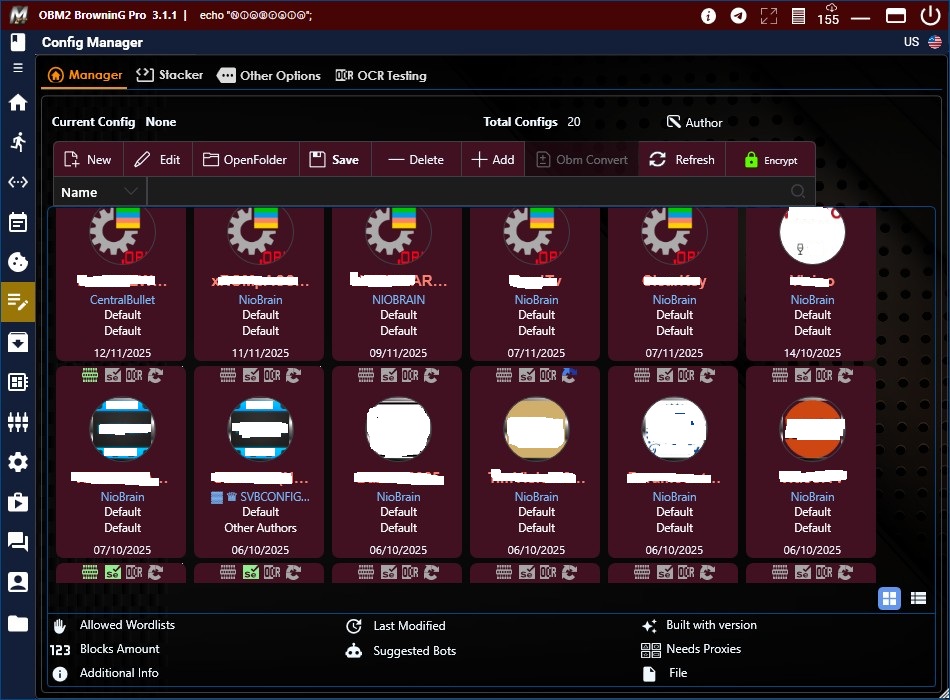Click green Se icon under SVBCONFIG card

click(x=250, y=572)
